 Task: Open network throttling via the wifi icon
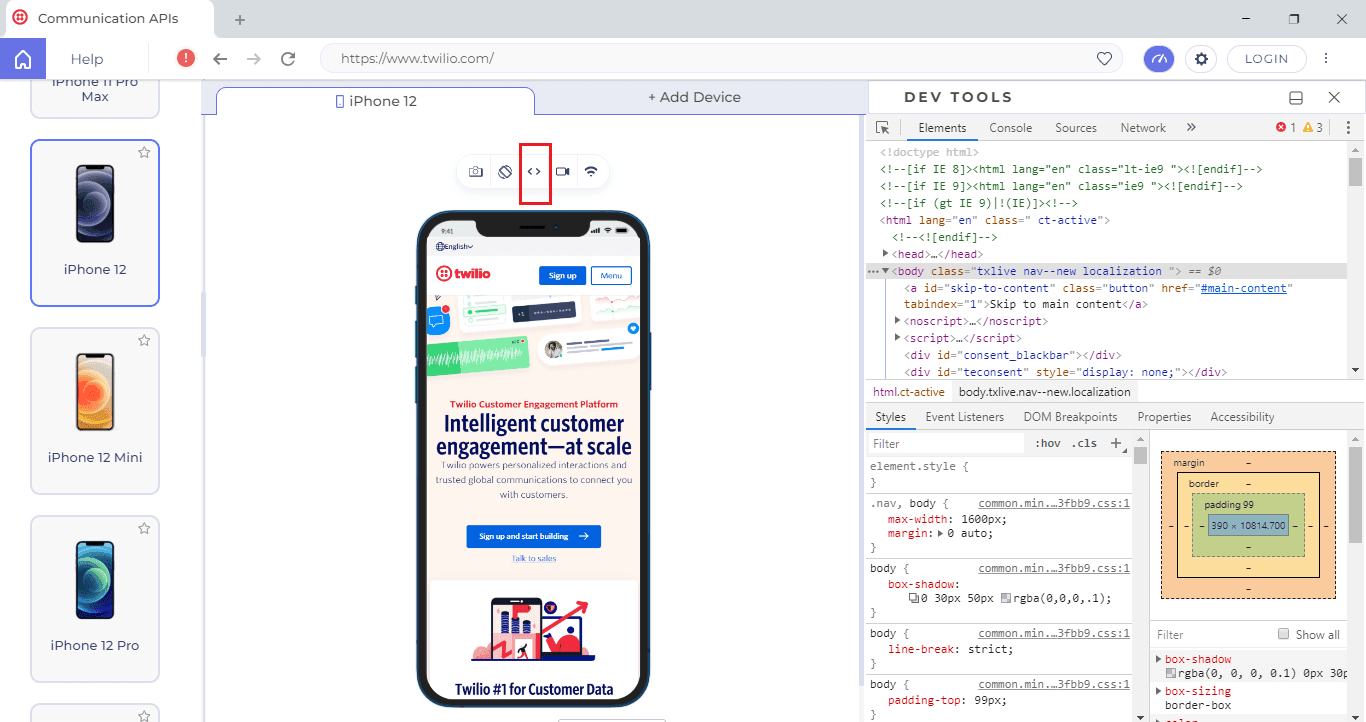point(590,171)
